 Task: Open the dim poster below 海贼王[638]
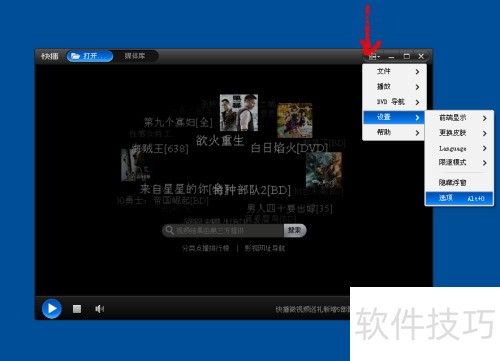click(136, 165)
